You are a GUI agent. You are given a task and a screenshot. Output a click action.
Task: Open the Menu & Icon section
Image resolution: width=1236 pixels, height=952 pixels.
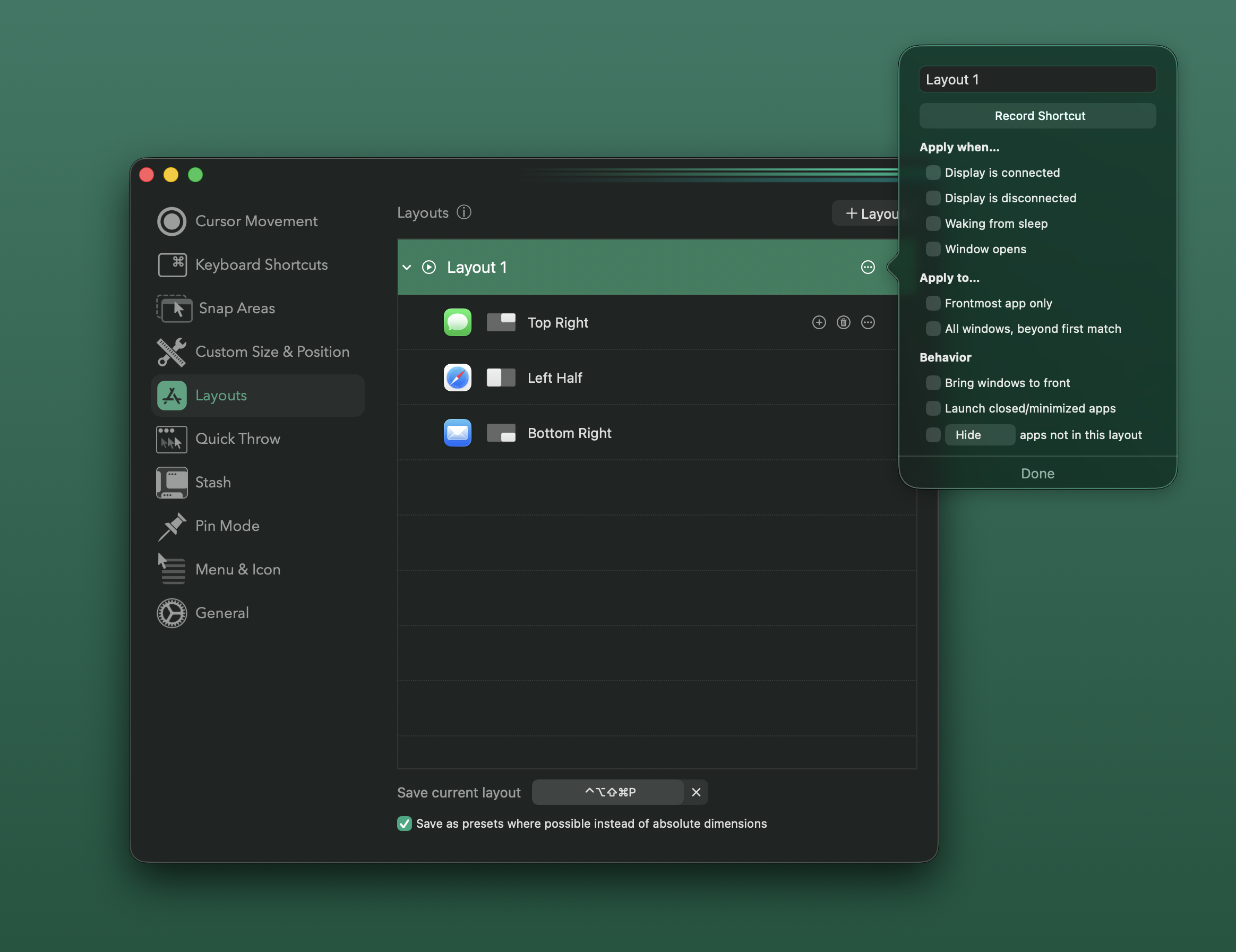pyautogui.click(x=257, y=569)
